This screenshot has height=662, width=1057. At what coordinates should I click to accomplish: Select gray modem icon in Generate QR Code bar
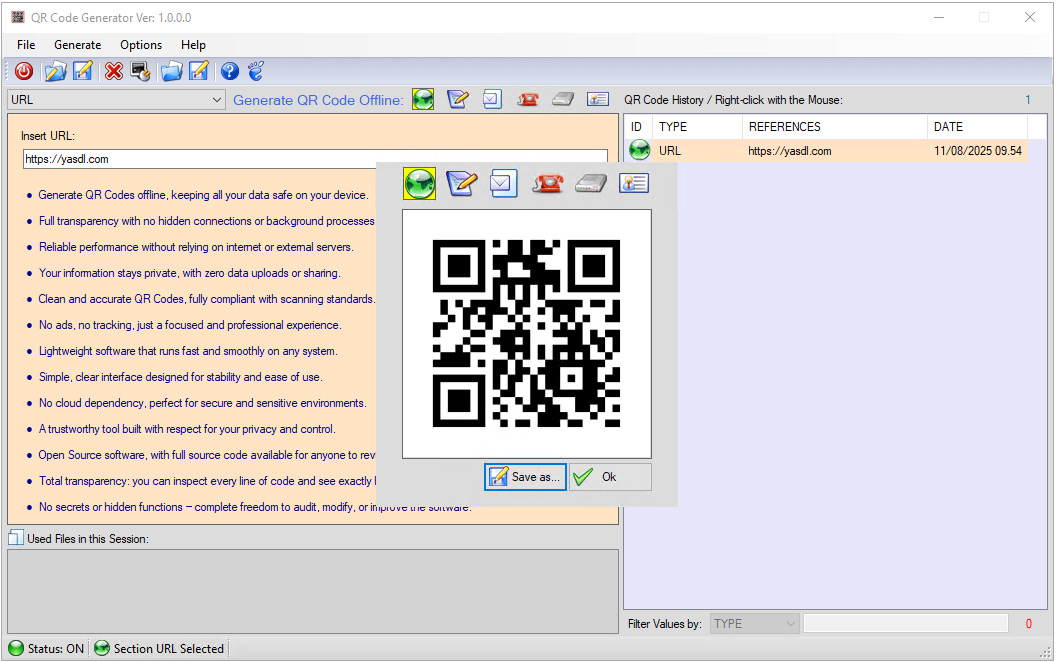click(563, 100)
